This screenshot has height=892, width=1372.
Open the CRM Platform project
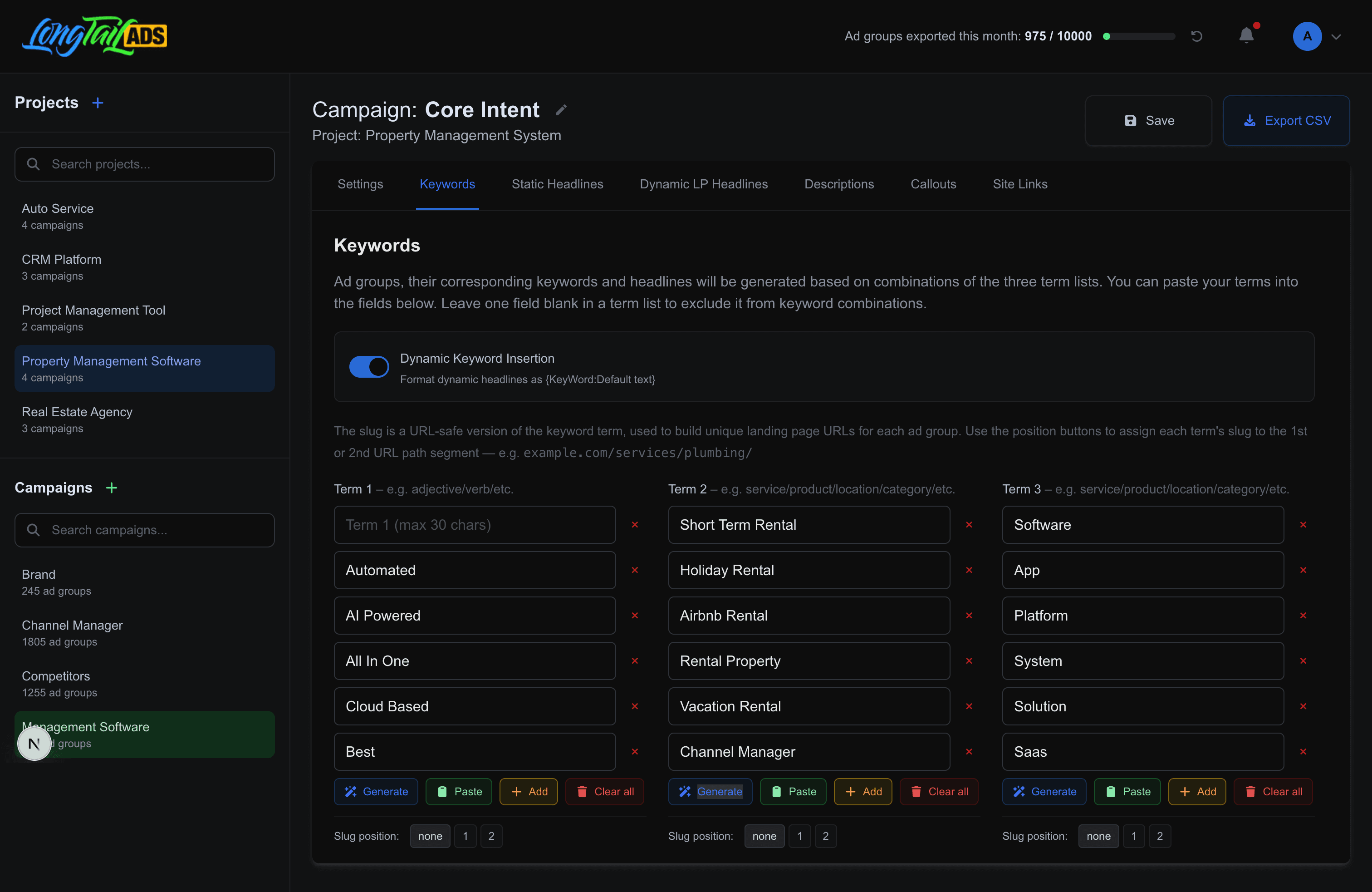click(145, 267)
